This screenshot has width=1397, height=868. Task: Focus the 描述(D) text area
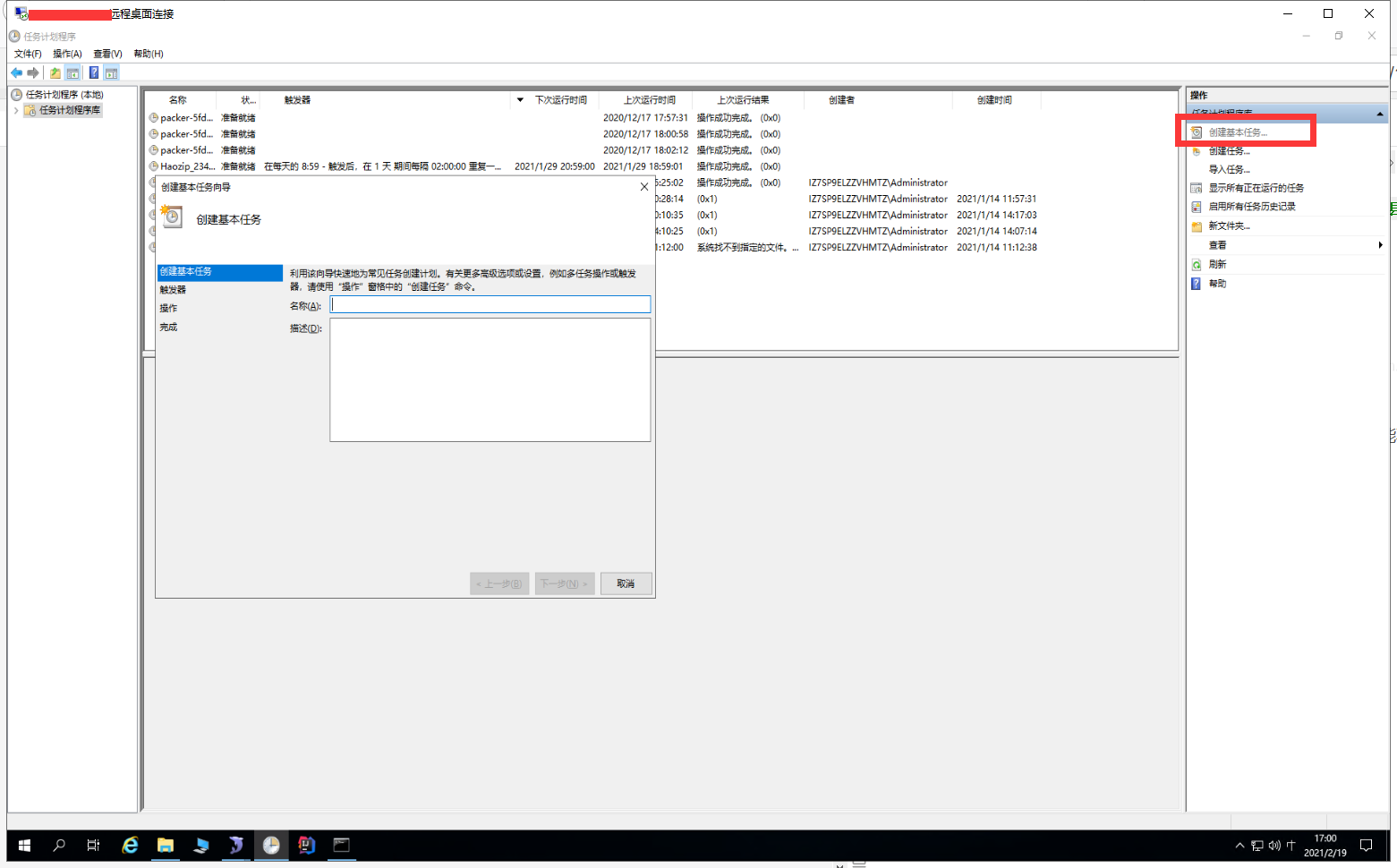(x=490, y=380)
